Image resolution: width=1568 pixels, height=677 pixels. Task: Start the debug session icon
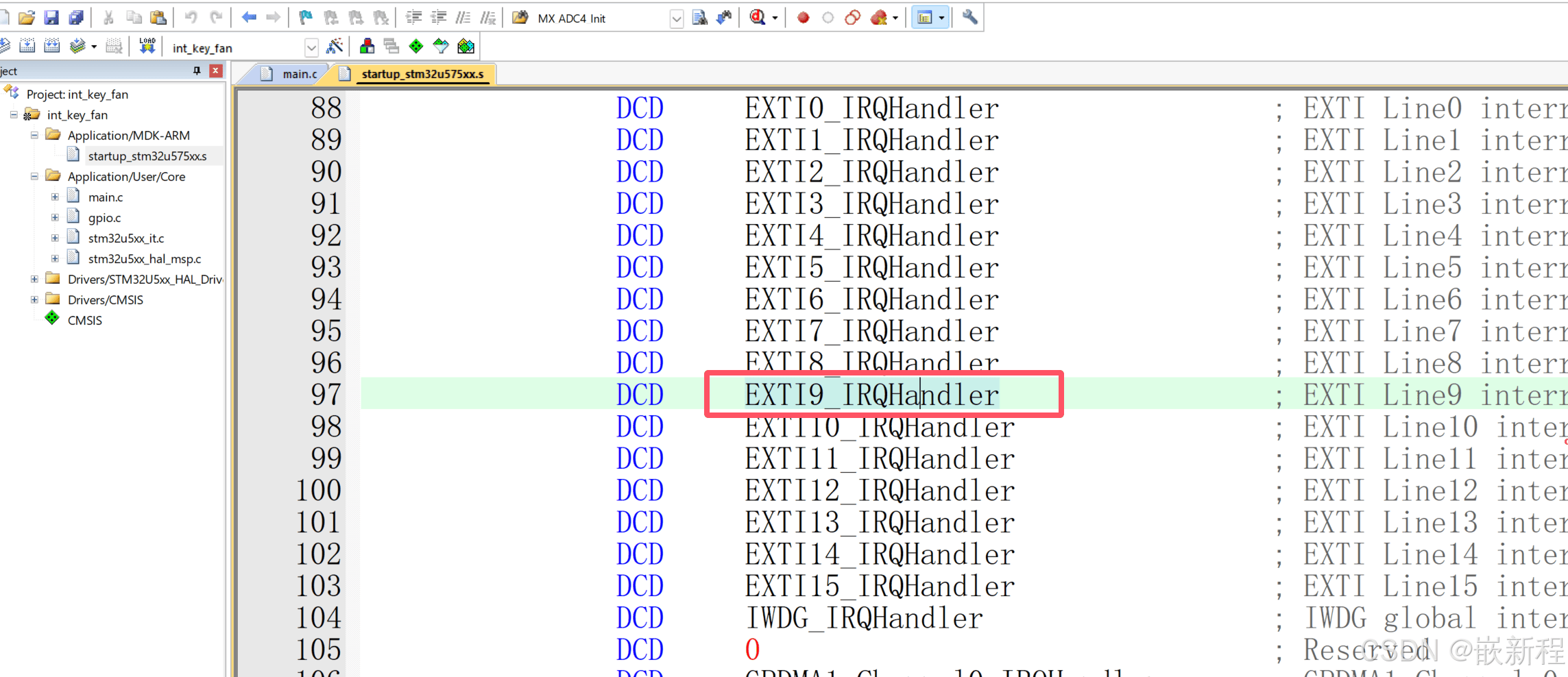pos(757,18)
